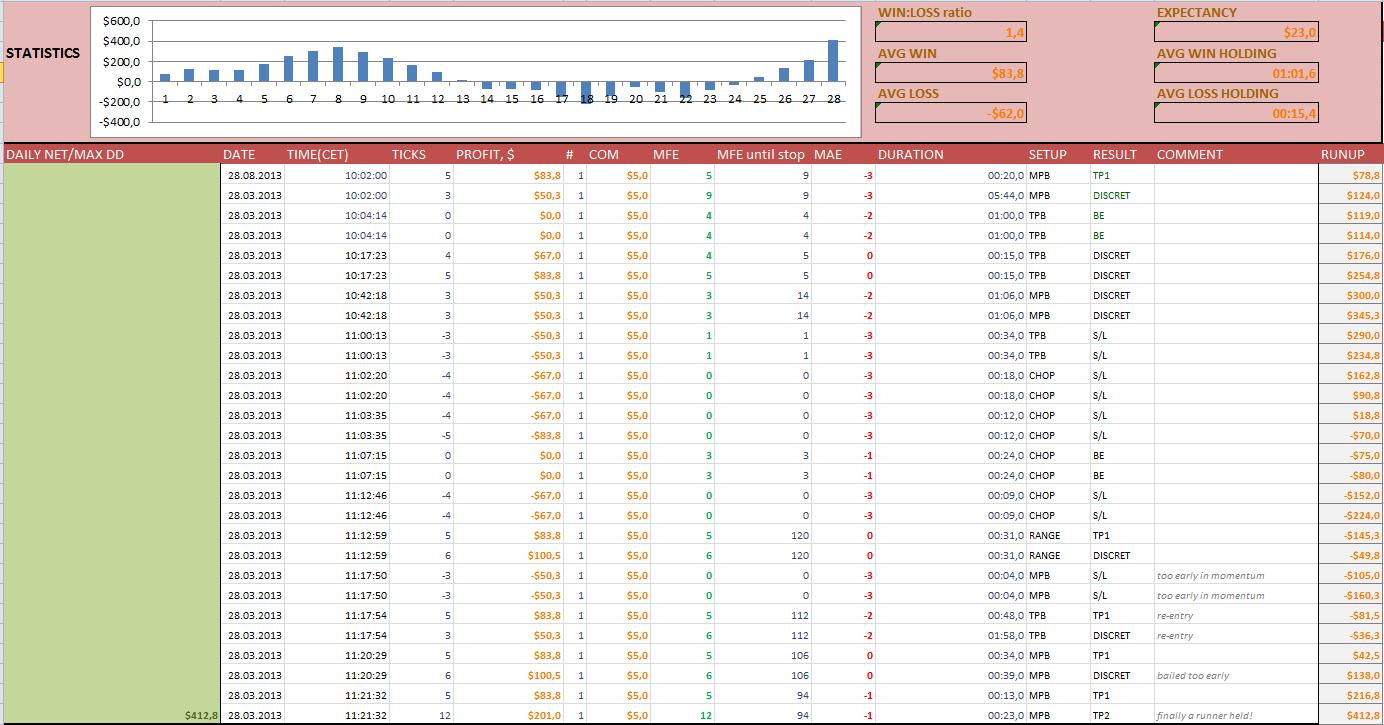Select the RUNUP cell -$145,3

pyautogui.click(x=1350, y=535)
